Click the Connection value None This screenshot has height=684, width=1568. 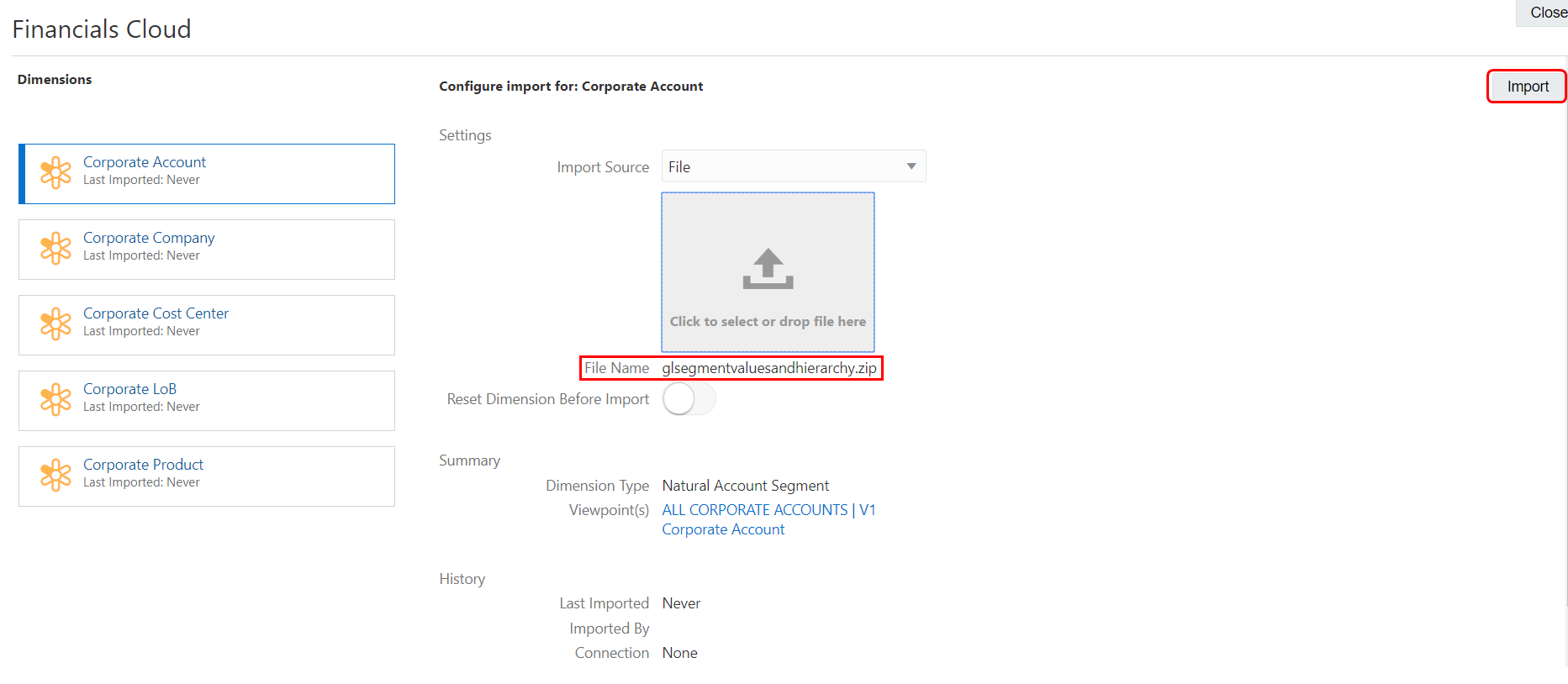[x=679, y=653]
